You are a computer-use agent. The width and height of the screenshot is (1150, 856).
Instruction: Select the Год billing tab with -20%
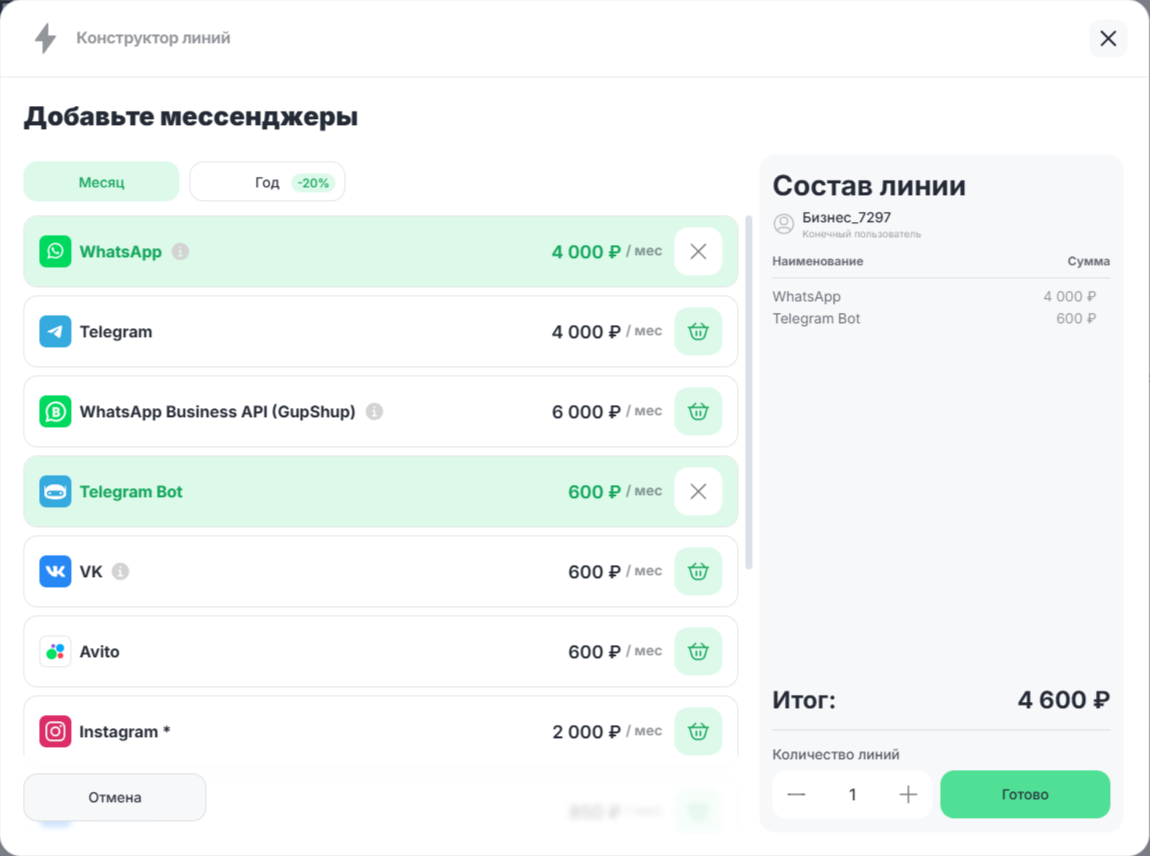pos(268,183)
